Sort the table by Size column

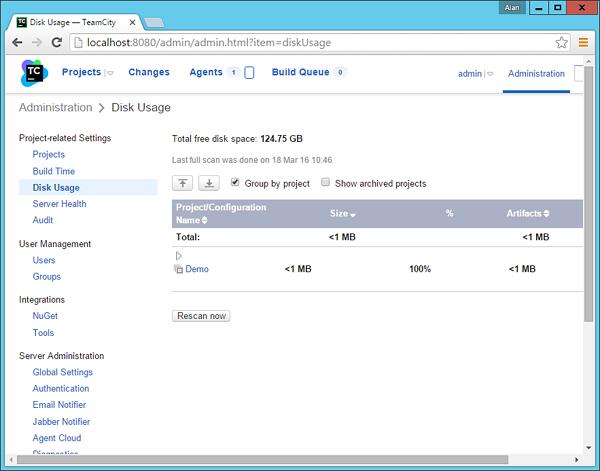pos(343,213)
